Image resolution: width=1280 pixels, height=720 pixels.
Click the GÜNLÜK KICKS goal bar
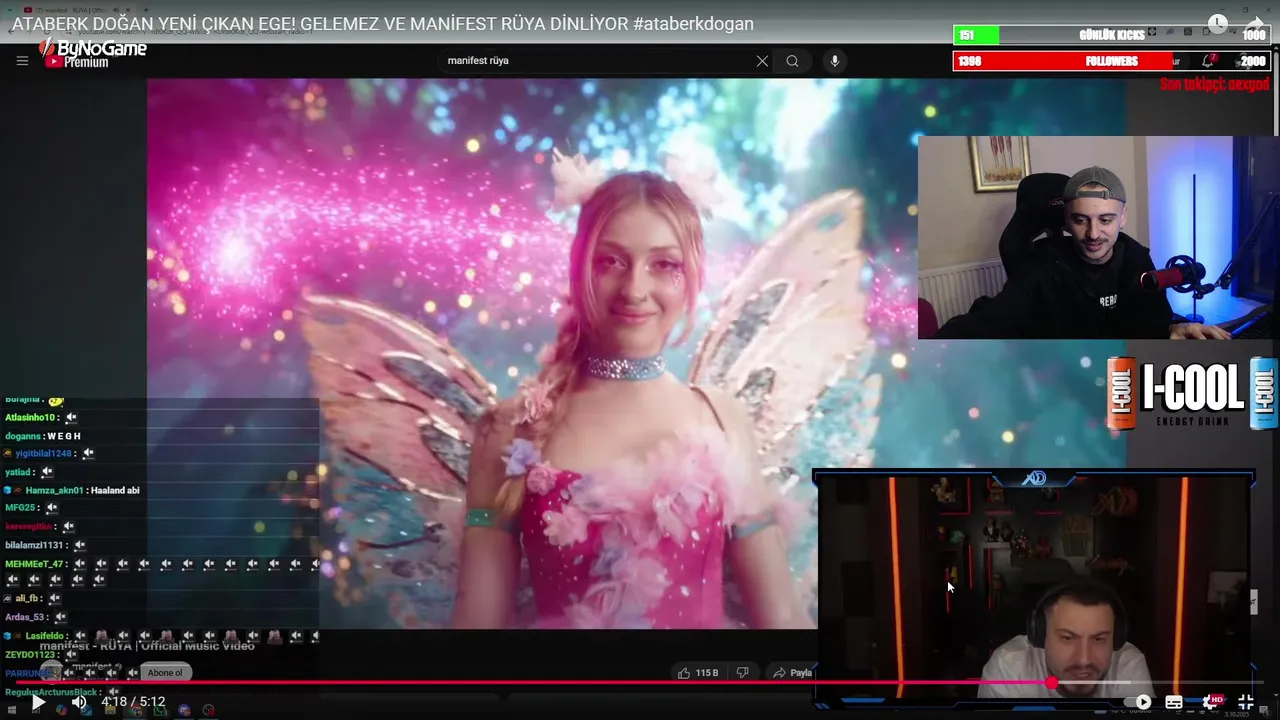(x=1111, y=35)
